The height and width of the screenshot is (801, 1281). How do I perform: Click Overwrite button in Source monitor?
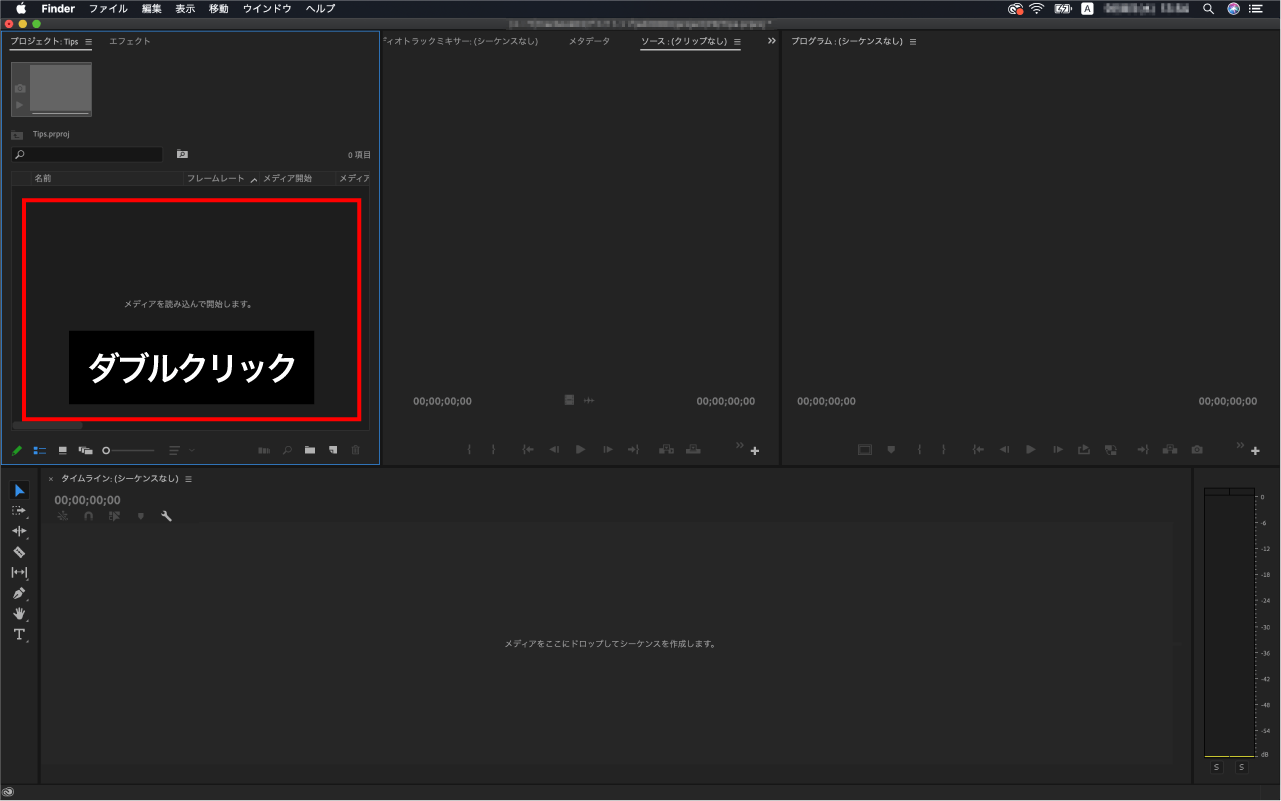click(x=694, y=450)
